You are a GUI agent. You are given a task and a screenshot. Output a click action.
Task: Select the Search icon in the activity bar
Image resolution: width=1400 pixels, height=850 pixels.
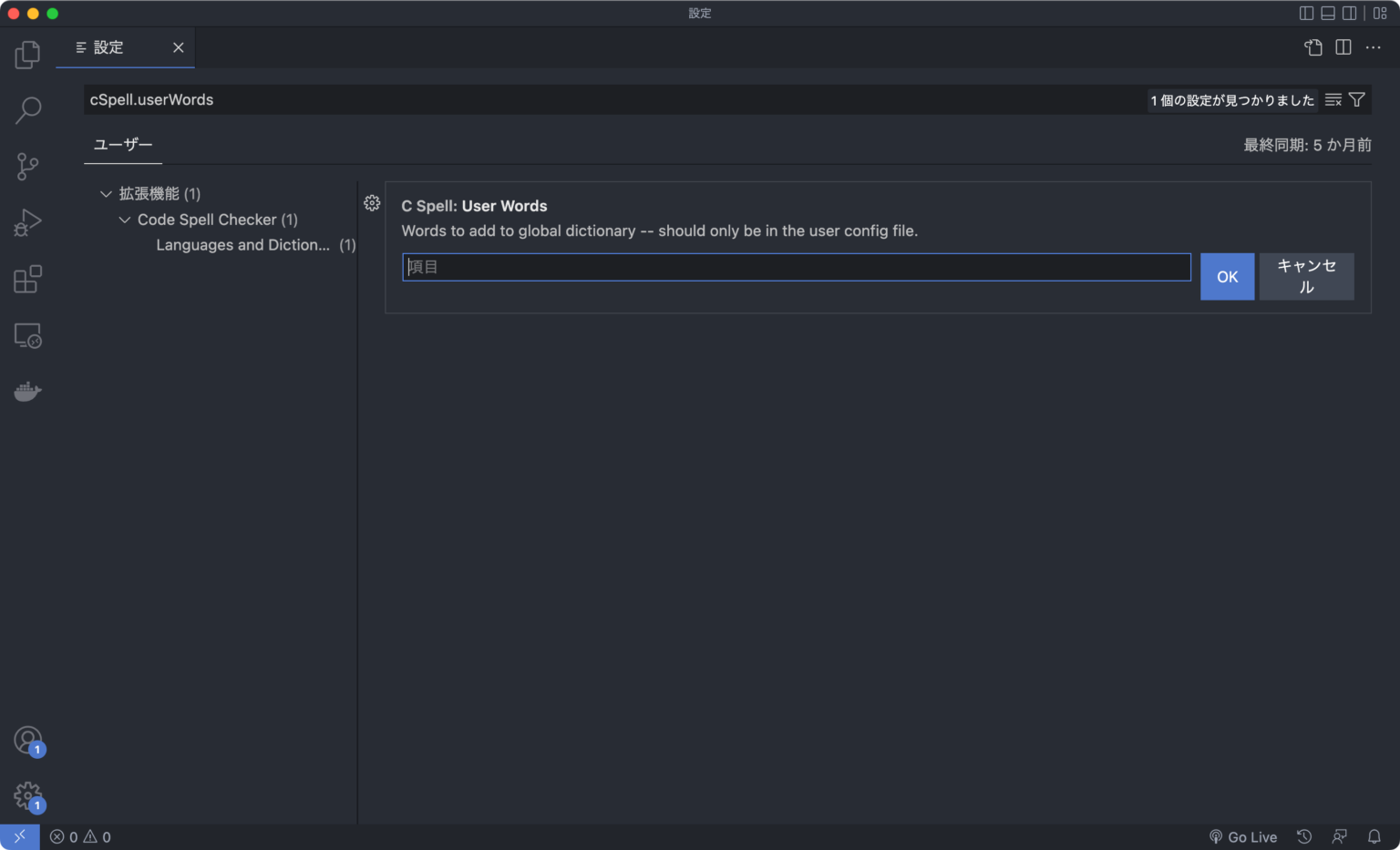(27, 109)
